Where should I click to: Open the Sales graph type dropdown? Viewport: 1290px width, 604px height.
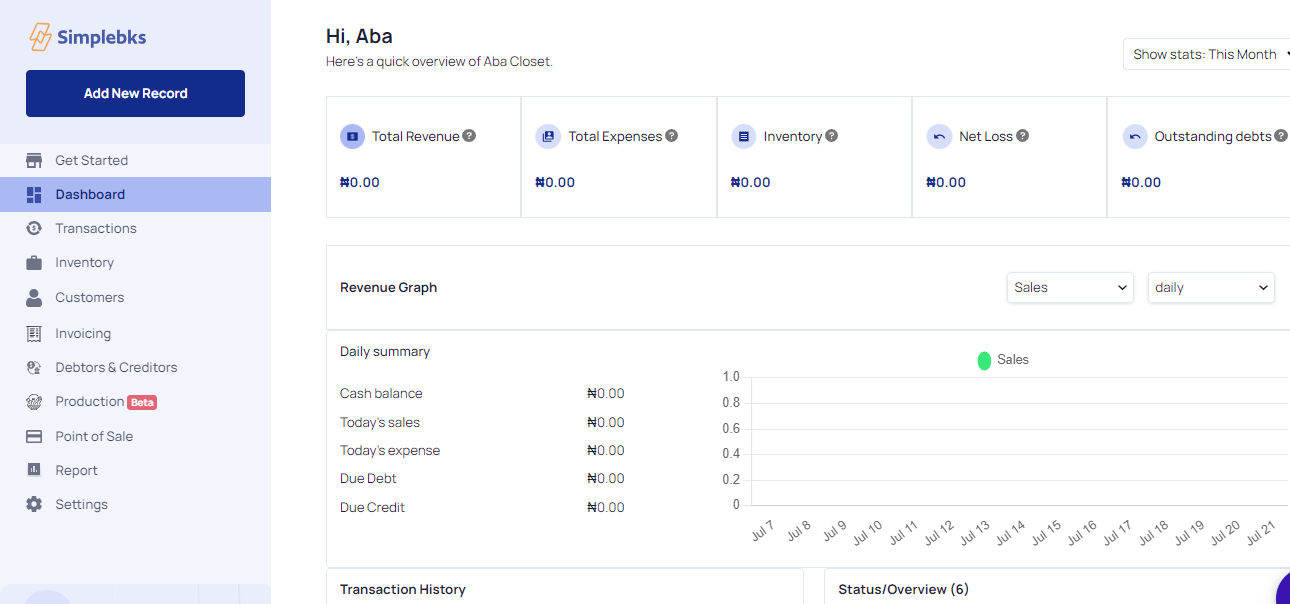coord(1069,288)
